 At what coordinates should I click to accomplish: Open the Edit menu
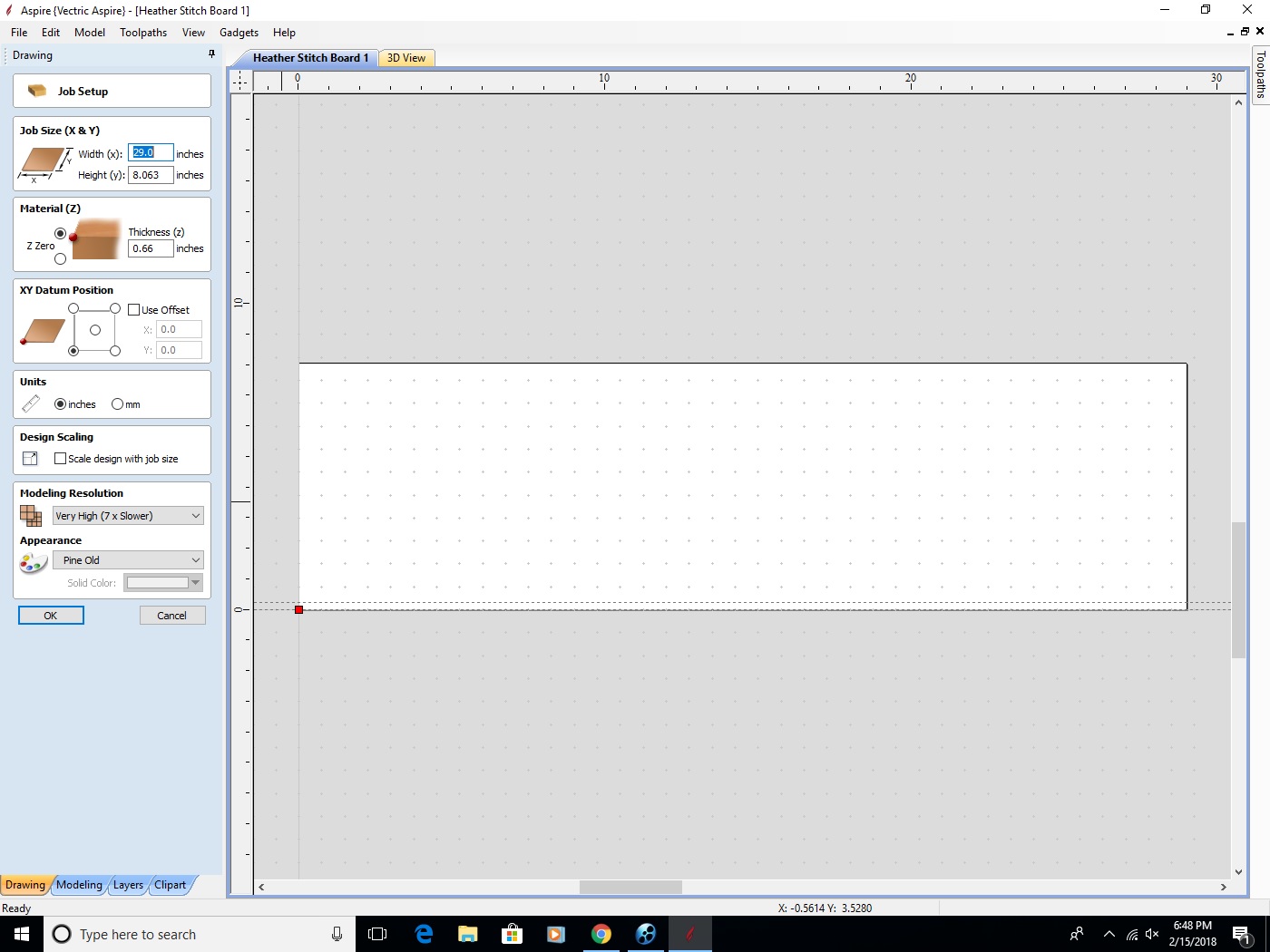[51, 33]
